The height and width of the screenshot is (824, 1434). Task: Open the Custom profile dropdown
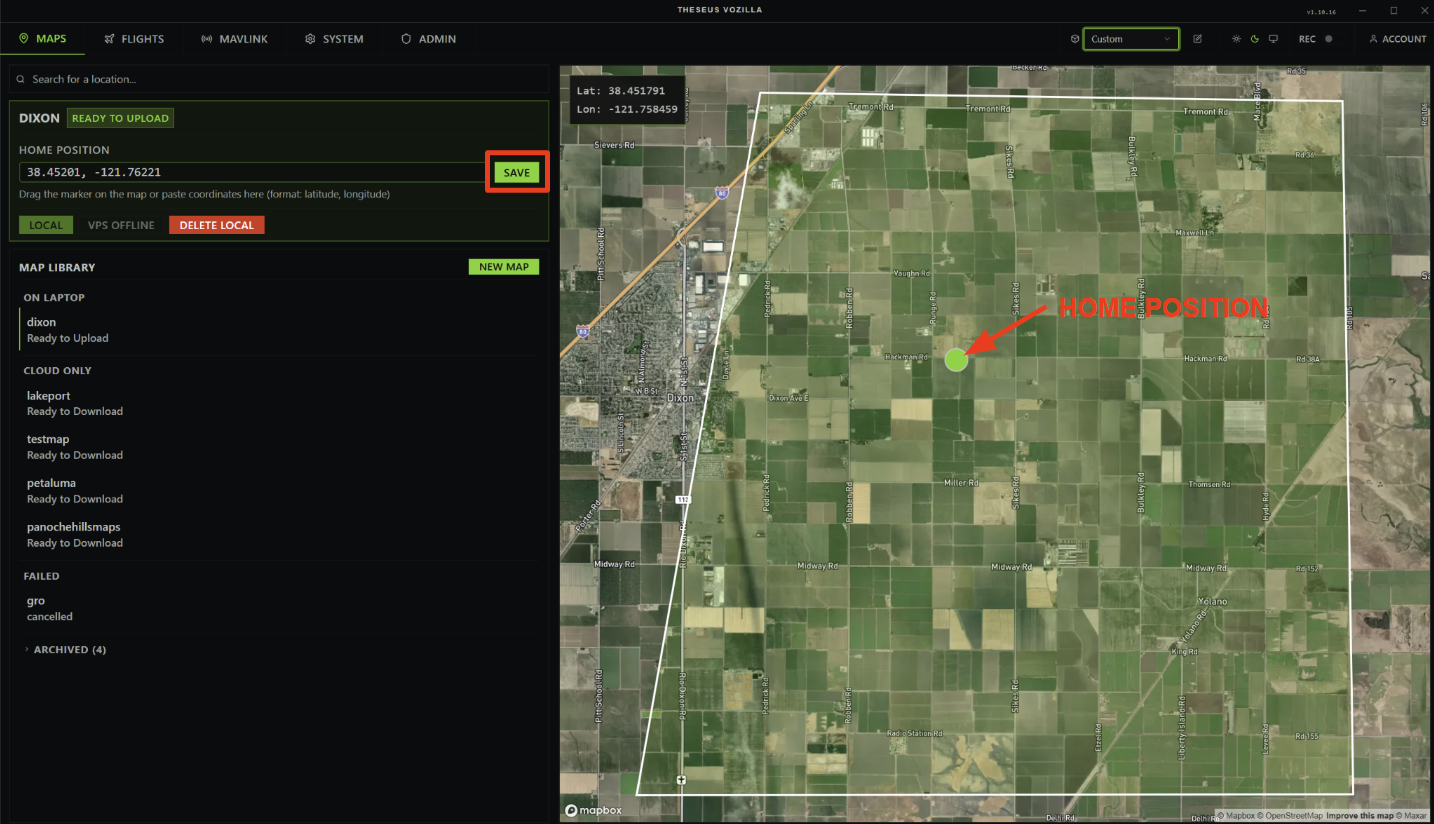[1130, 39]
